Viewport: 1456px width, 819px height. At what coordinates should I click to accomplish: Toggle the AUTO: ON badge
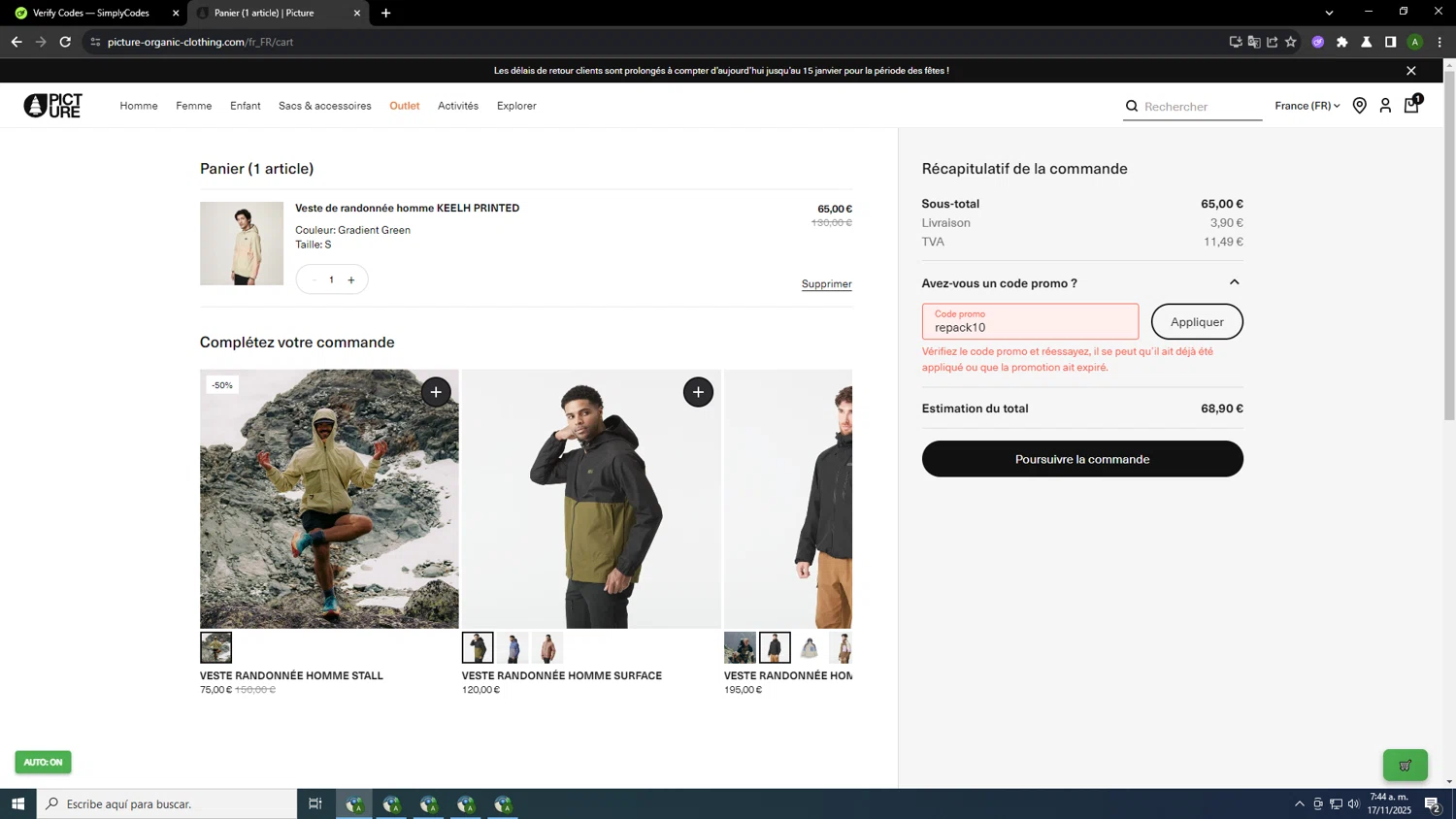point(43,762)
